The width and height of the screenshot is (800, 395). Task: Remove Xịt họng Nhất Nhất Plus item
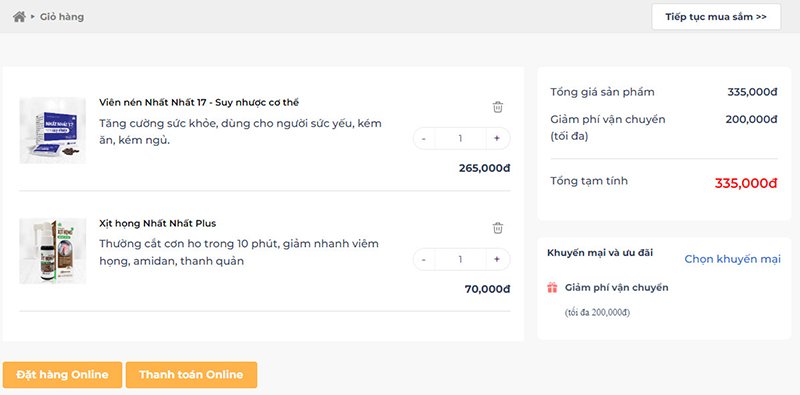498,228
